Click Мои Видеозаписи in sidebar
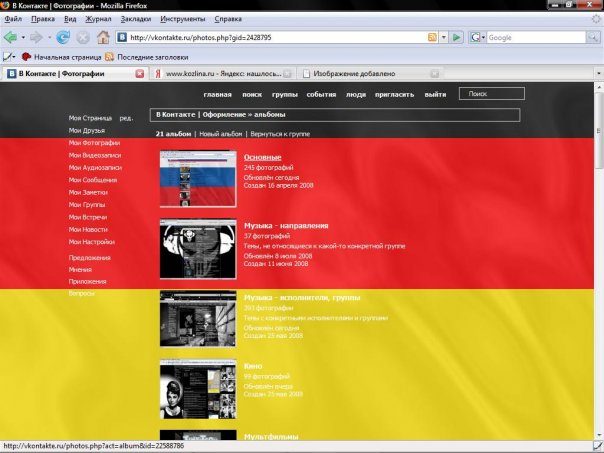Viewport: 604px width, 453px height. (x=95, y=155)
